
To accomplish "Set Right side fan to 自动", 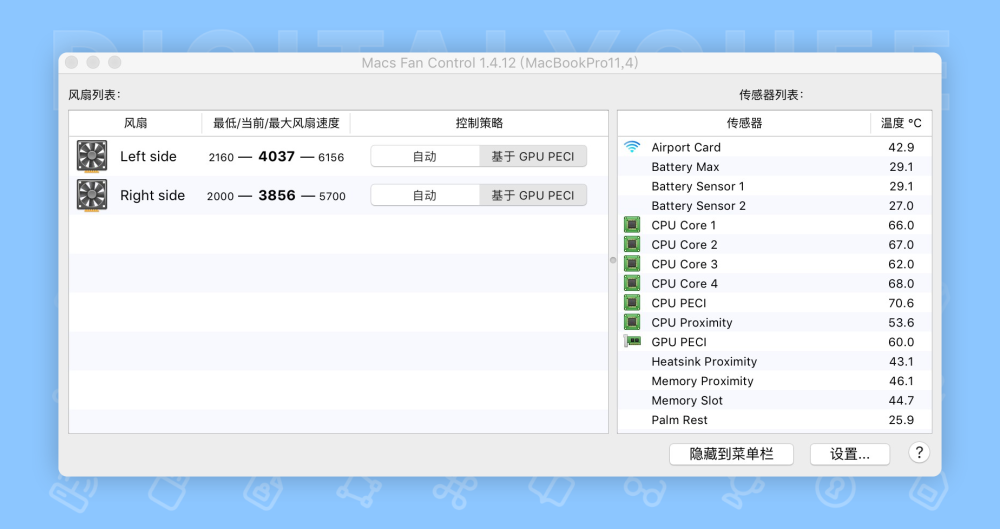I will pos(425,195).
